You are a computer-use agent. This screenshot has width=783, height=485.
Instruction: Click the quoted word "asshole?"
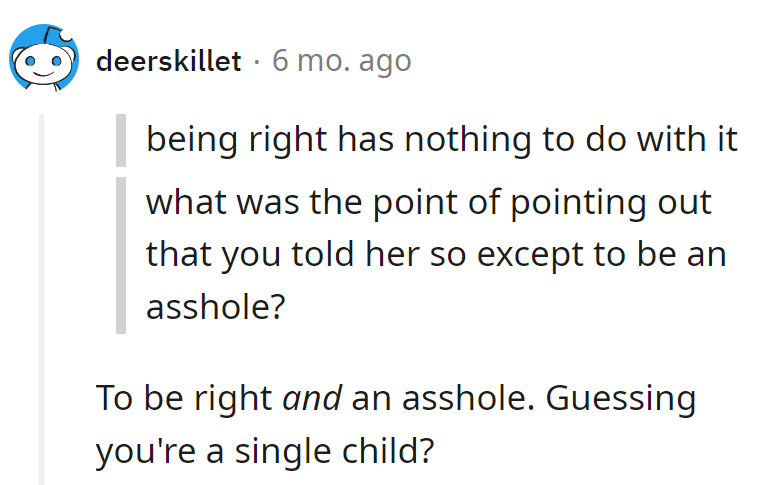[209, 307]
